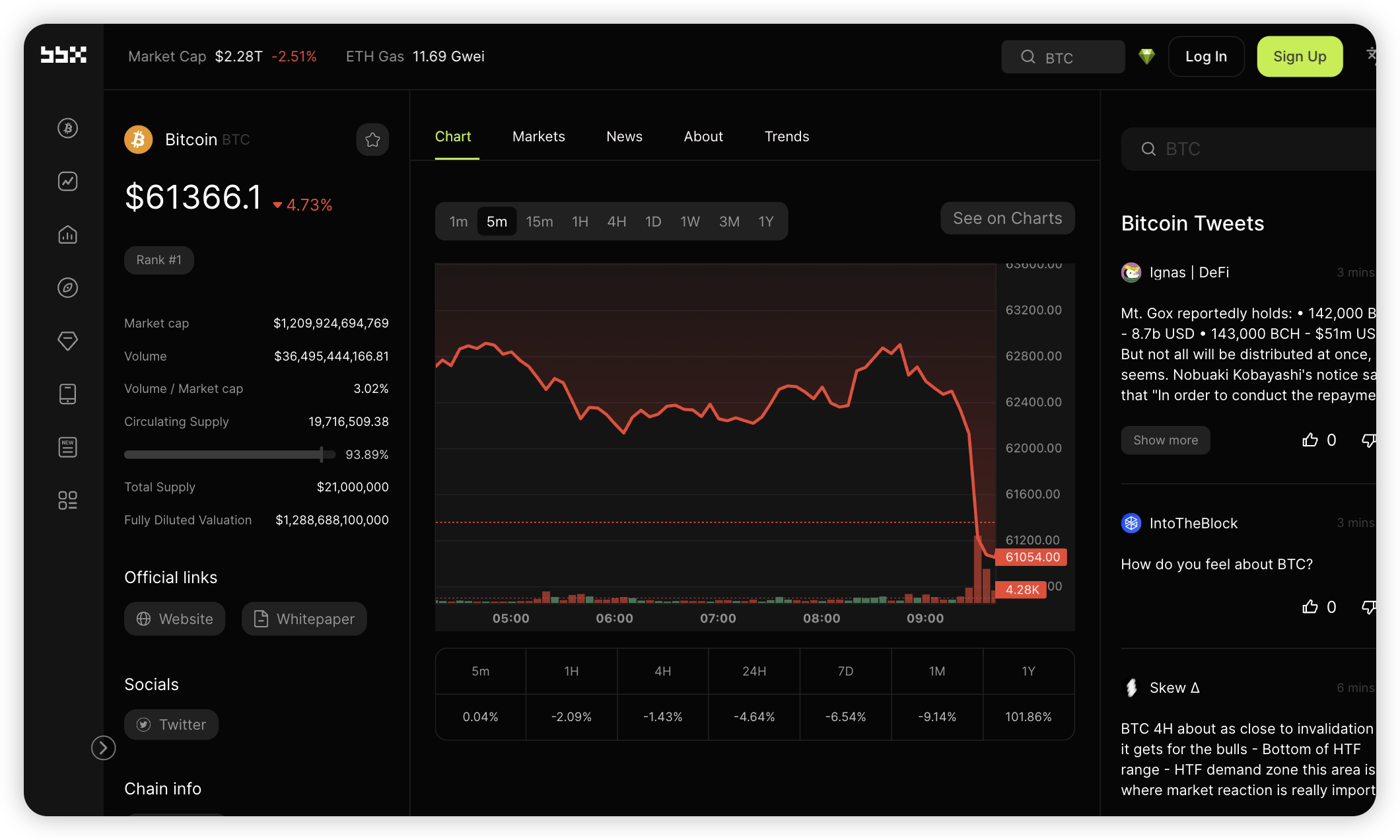This screenshot has width=1400, height=840.
Task: Click the 24H performance value -4.64%
Action: (754, 717)
